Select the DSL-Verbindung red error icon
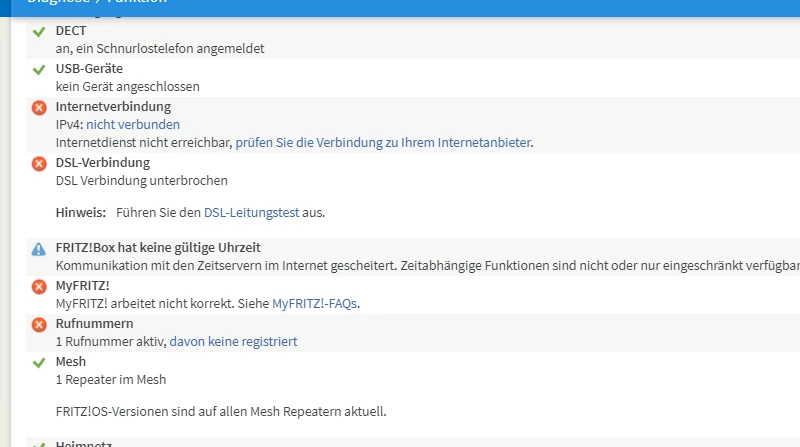The height and width of the screenshot is (447, 800). pyautogui.click(x=39, y=163)
